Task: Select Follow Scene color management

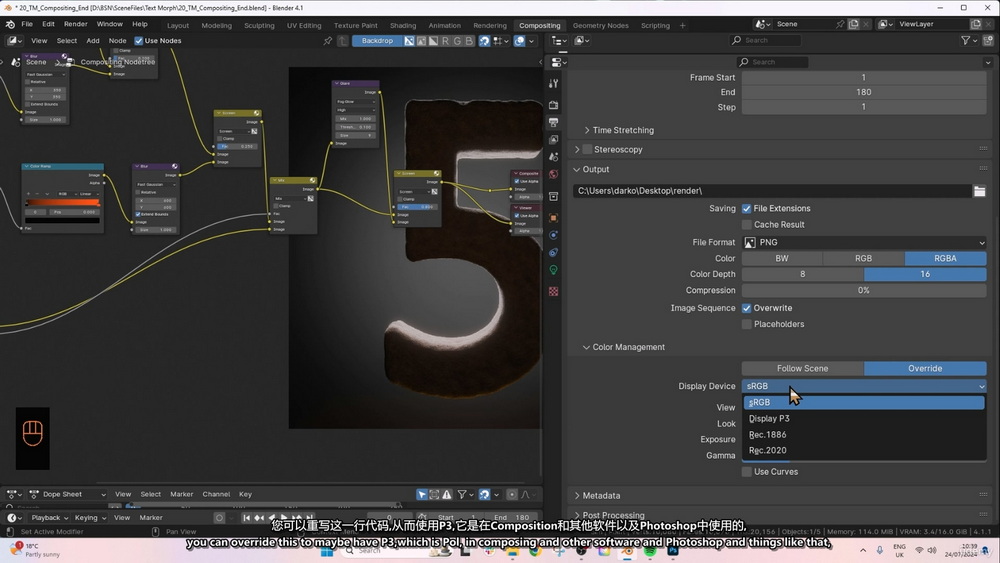Action: click(802, 369)
